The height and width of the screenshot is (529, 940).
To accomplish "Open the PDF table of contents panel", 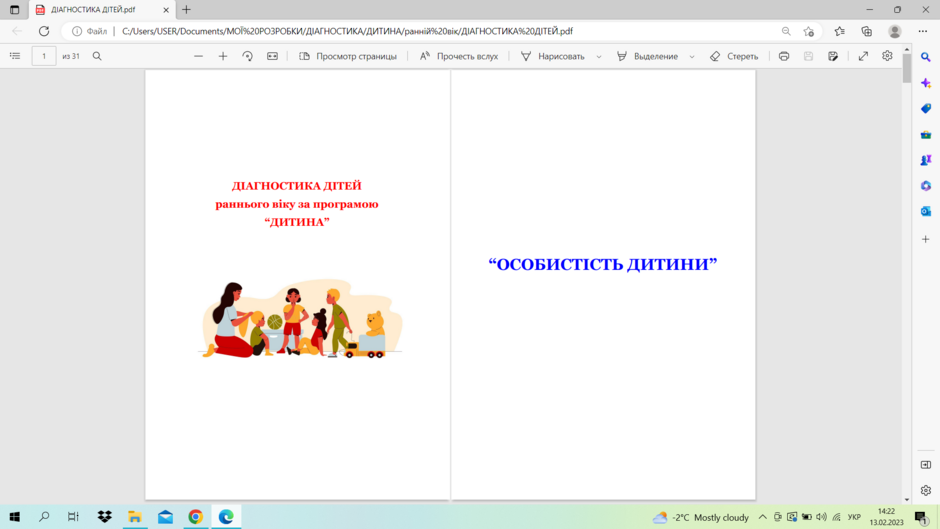I will (15, 56).
